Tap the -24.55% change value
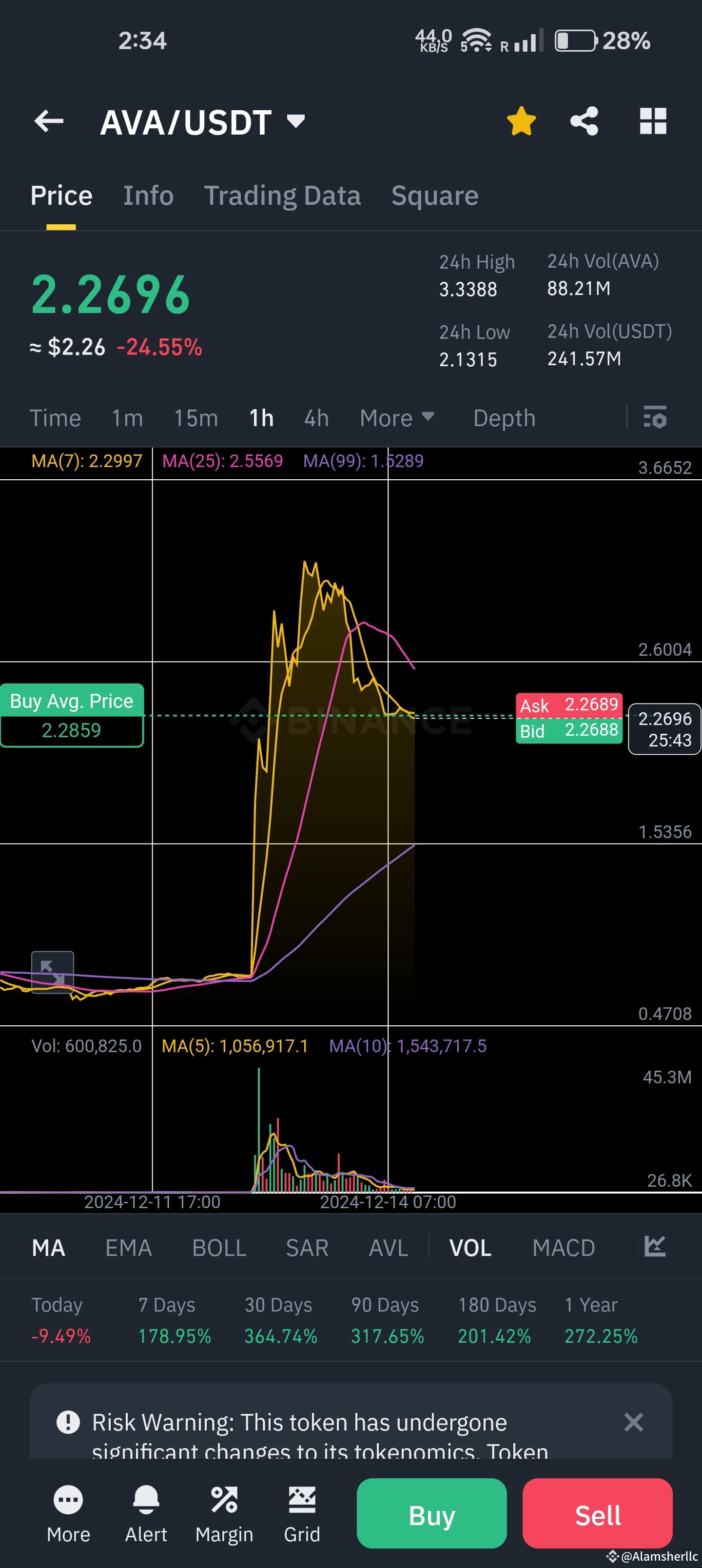Viewport: 702px width, 1568px height. click(x=159, y=347)
